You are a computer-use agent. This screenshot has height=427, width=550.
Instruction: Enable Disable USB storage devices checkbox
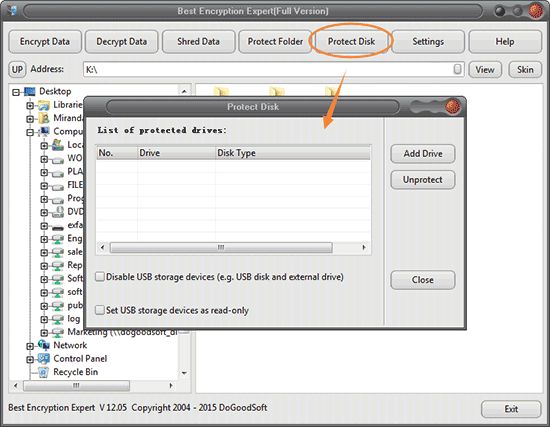(x=100, y=277)
